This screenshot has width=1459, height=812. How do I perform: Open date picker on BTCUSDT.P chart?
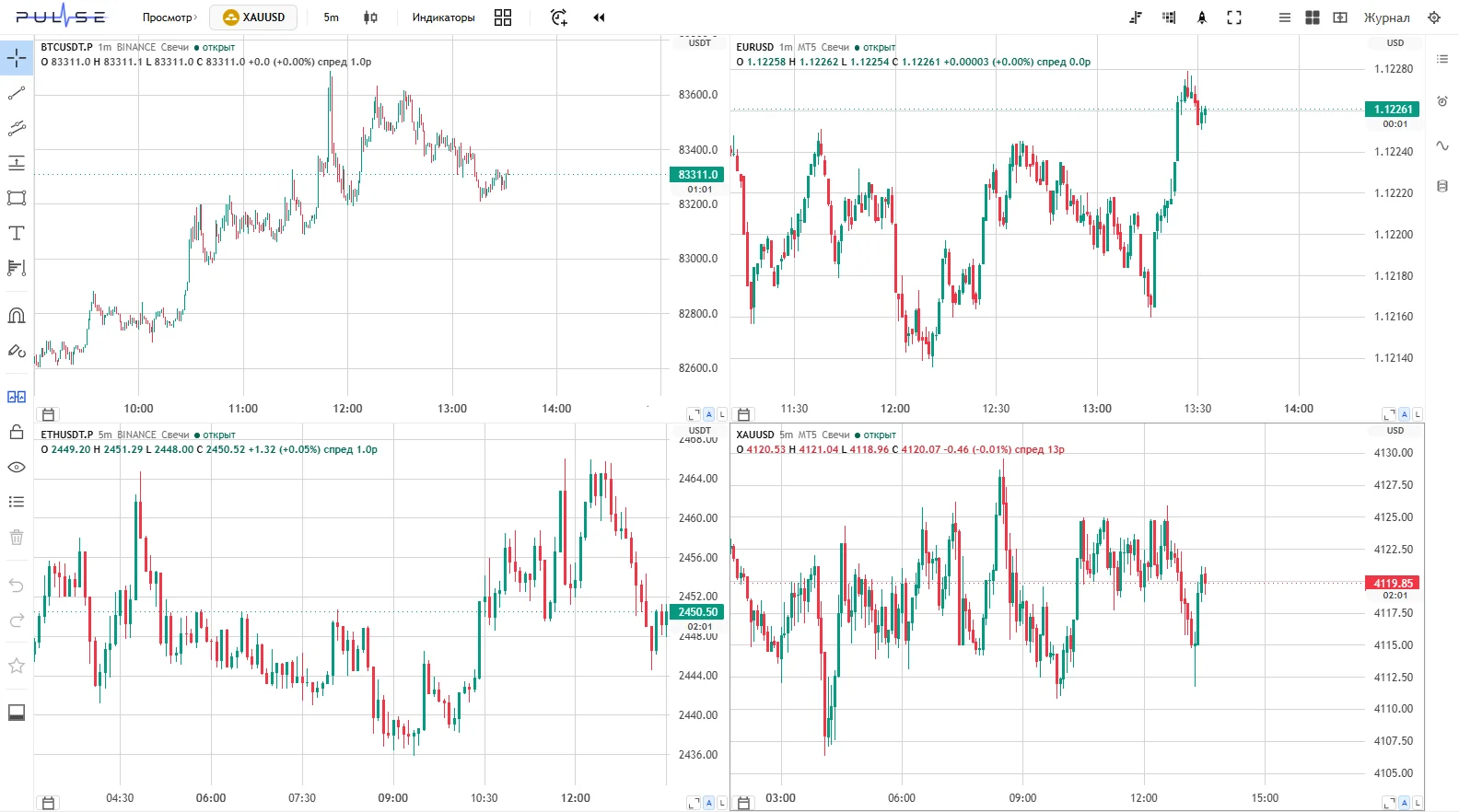tap(49, 414)
